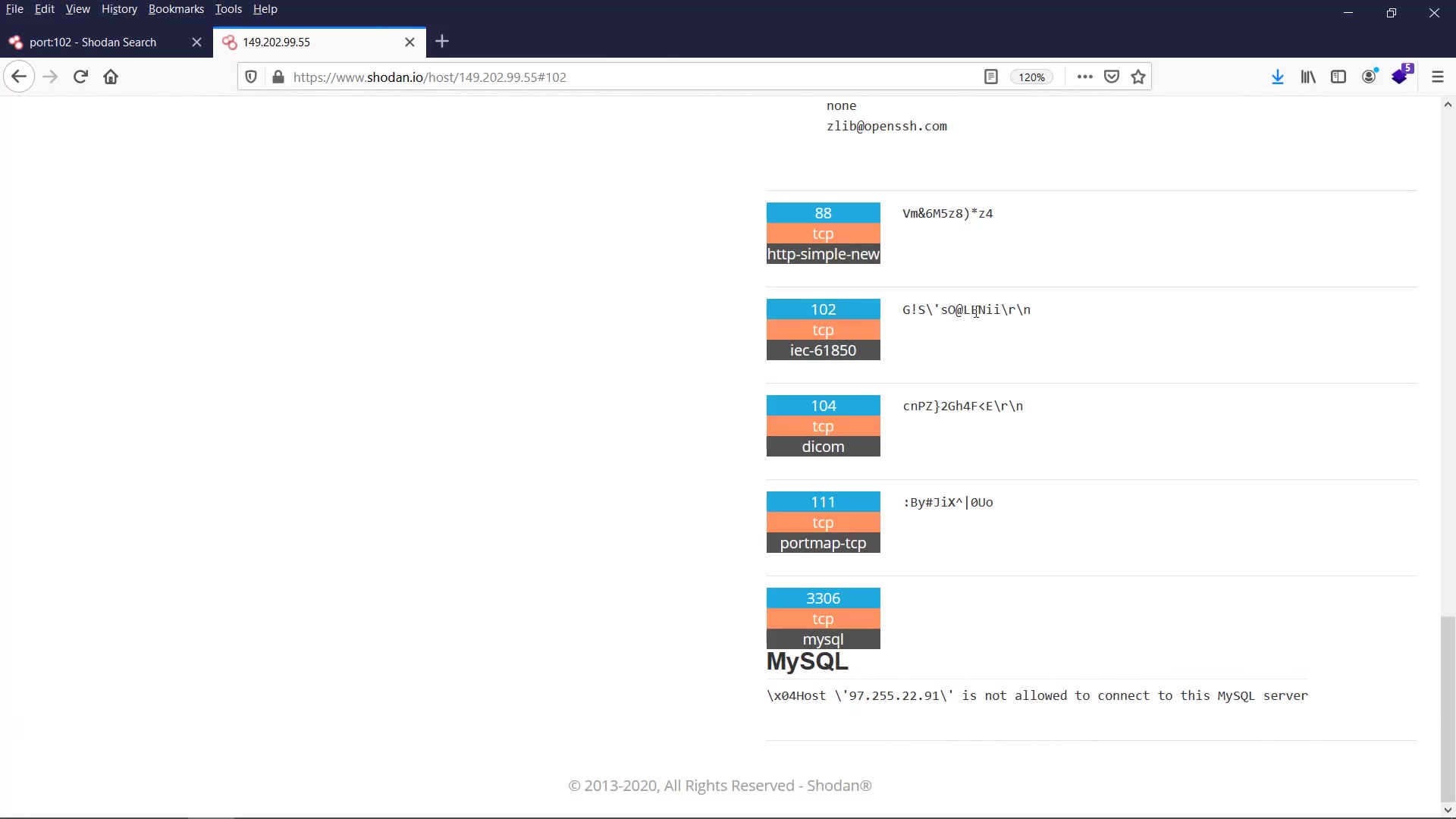View site security padlock information
The height and width of the screenshot is (819, 1456).
(278, 77)
